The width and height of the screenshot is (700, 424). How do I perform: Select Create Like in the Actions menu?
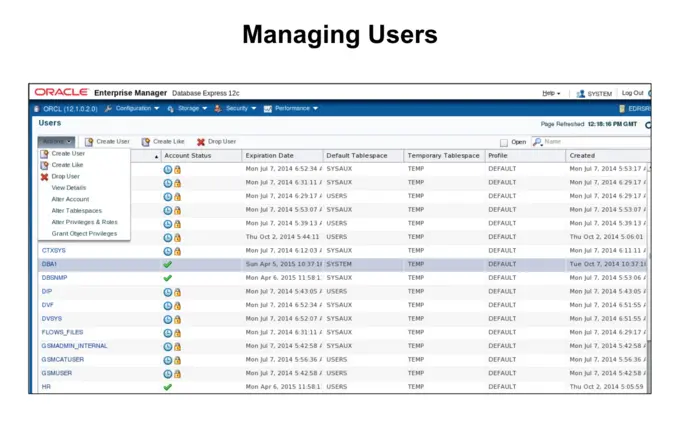pyautogui.click(x=67, y=165)
